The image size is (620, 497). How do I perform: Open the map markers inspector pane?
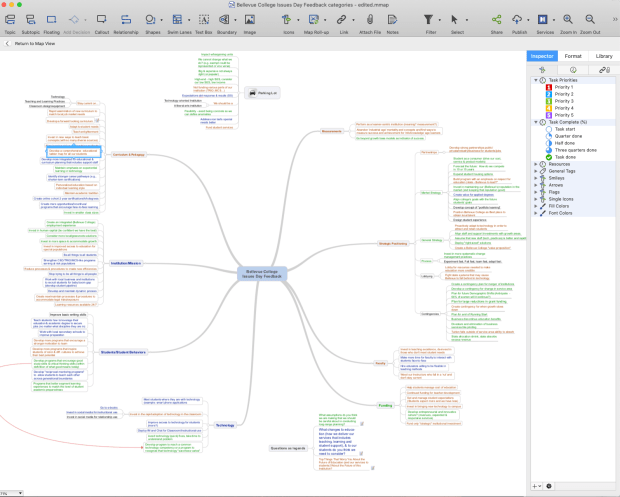542,70
